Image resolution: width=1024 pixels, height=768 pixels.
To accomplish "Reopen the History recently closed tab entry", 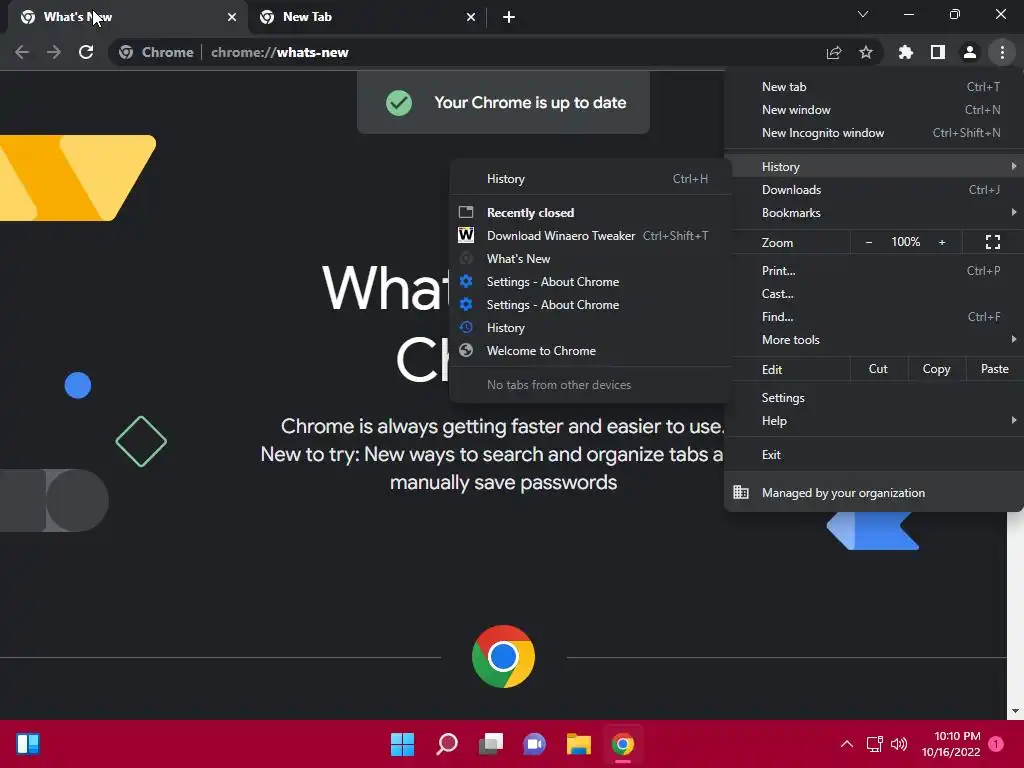I will coord(590,328).
